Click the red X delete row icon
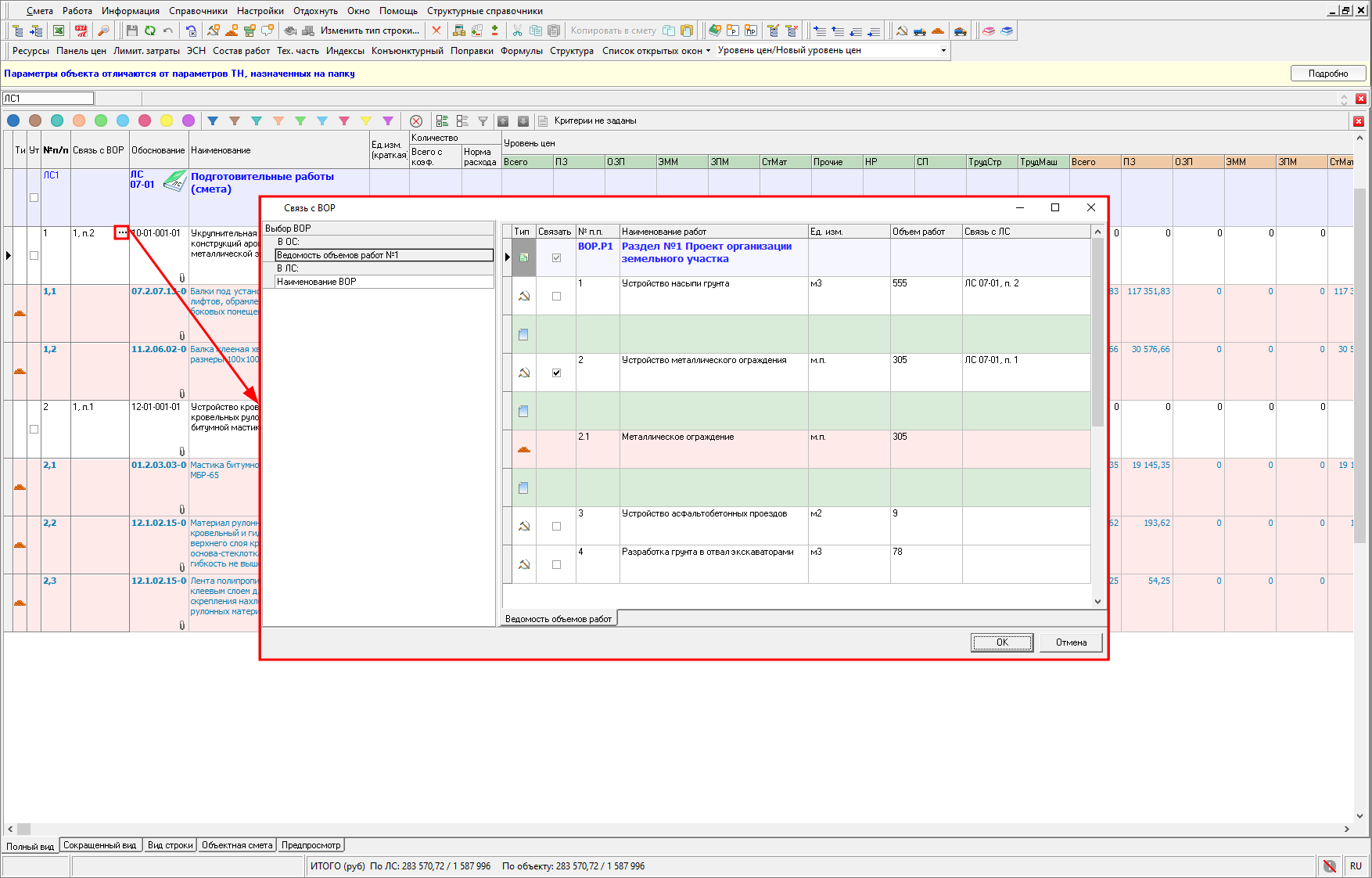1372x878 pixels. (x=436, y=31)
